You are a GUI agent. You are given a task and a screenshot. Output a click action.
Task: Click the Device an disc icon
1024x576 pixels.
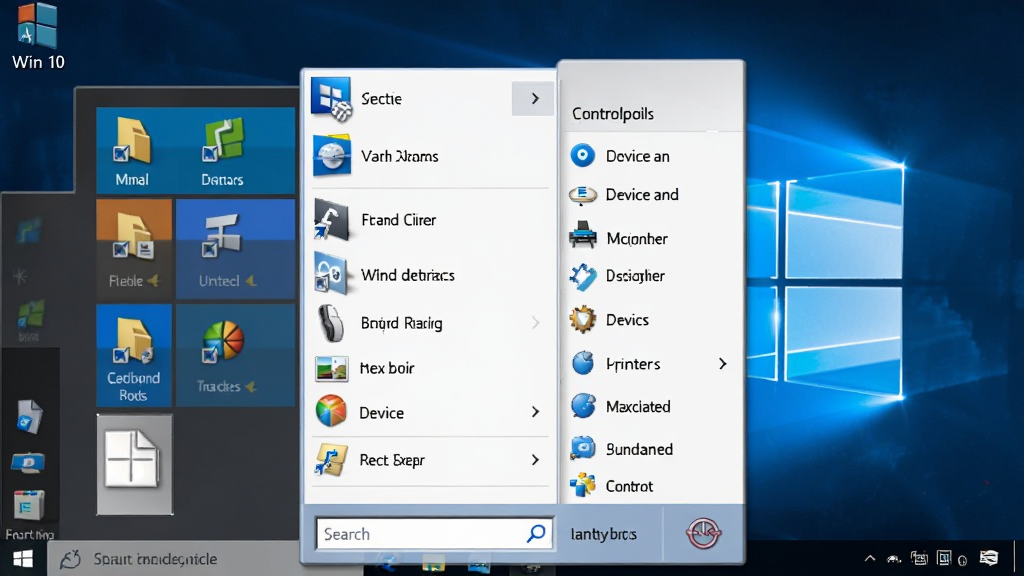[583, 155]
